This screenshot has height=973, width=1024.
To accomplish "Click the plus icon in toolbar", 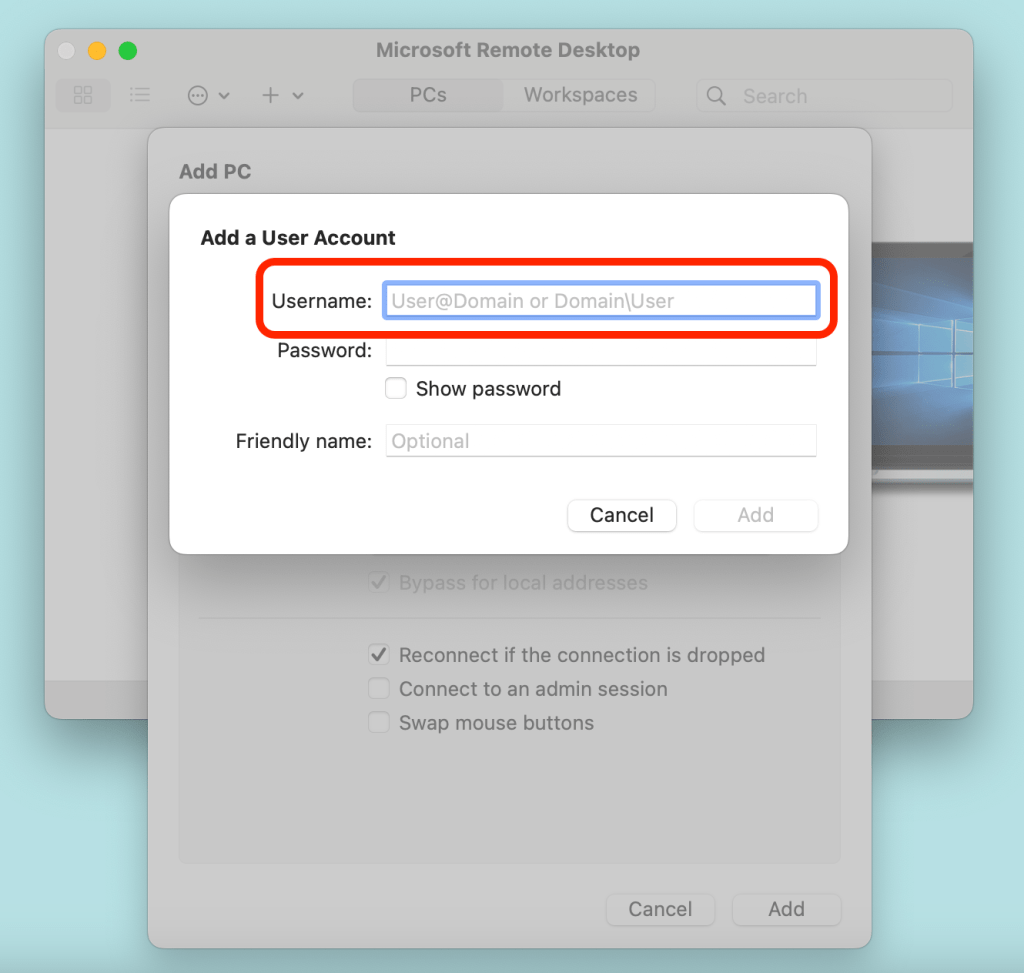I will (271, 95).
